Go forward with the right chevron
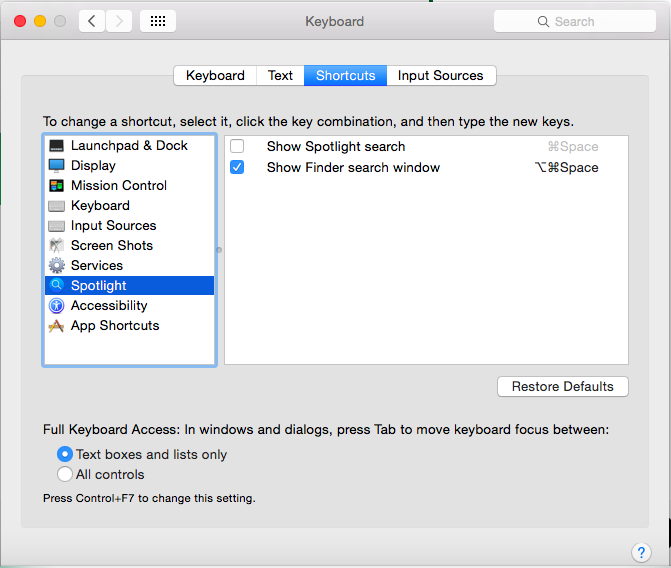671x568 pixels. [119, 21]
